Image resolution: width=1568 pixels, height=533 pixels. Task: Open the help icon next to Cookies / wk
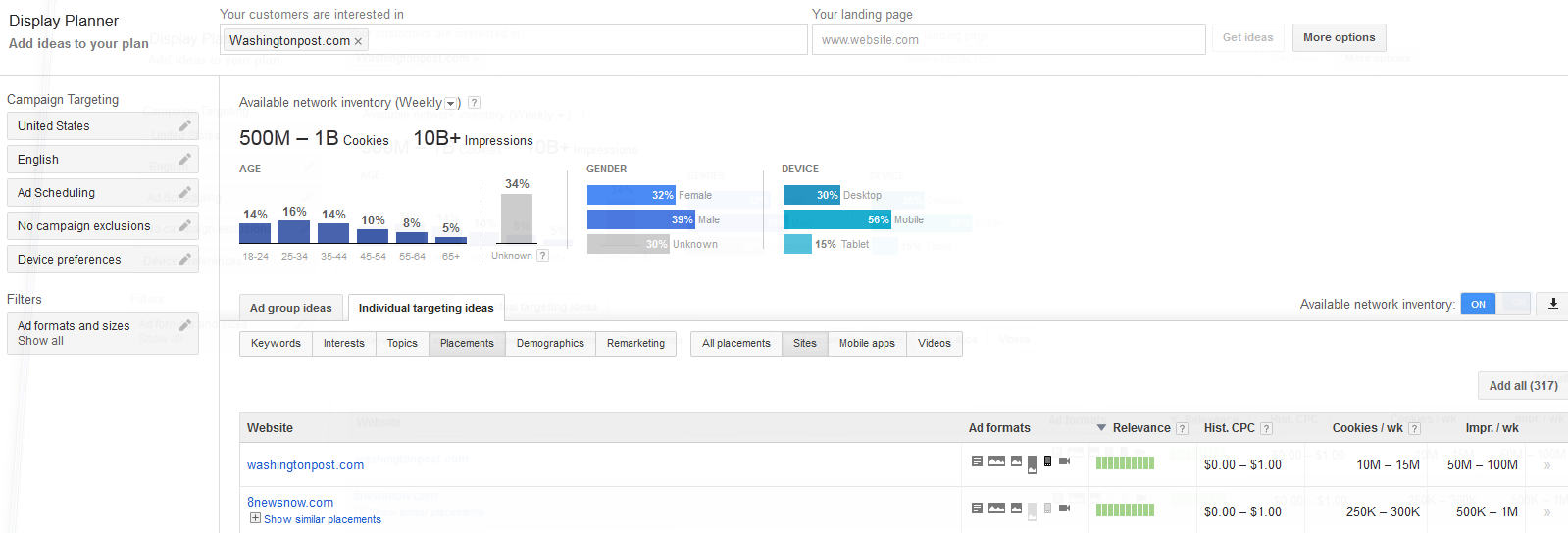[1414, 428]
